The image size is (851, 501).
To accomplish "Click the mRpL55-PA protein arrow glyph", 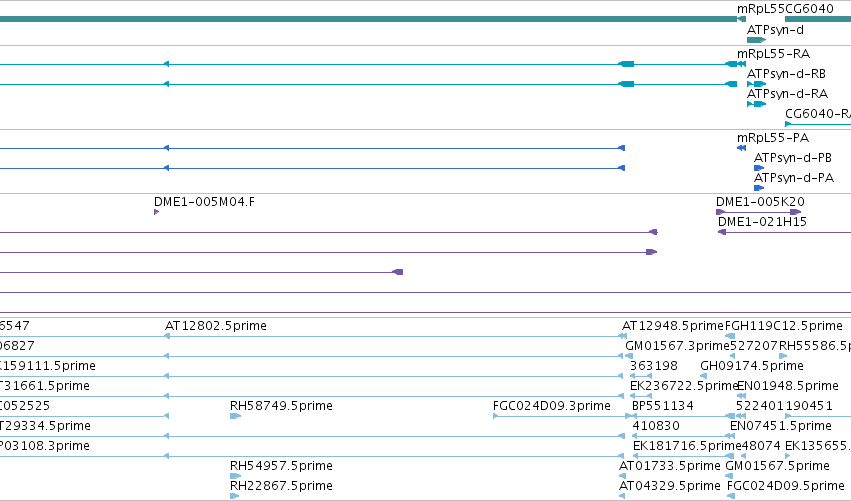I will point(741,148).
